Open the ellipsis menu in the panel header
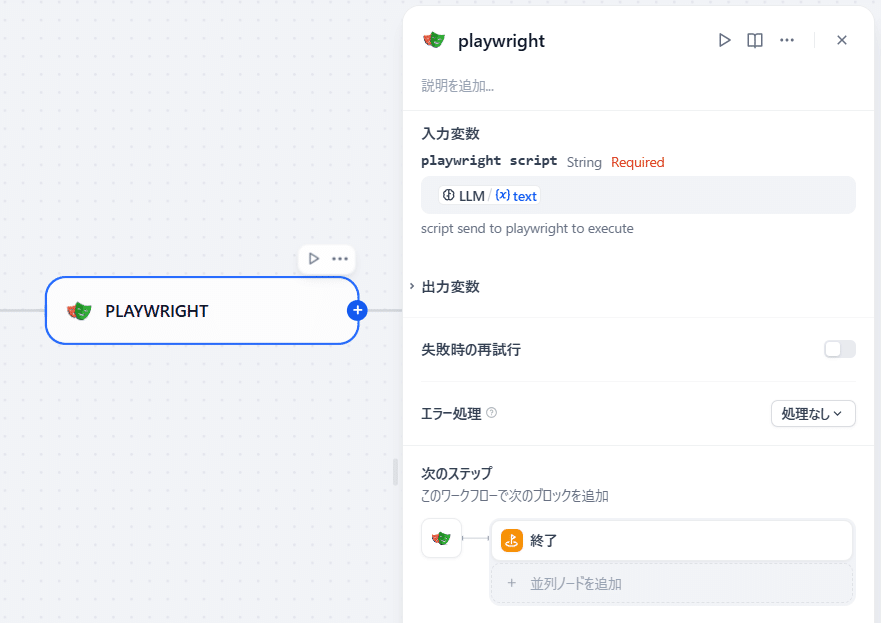Viewport: 881px width, 623px height. (786, 40)
